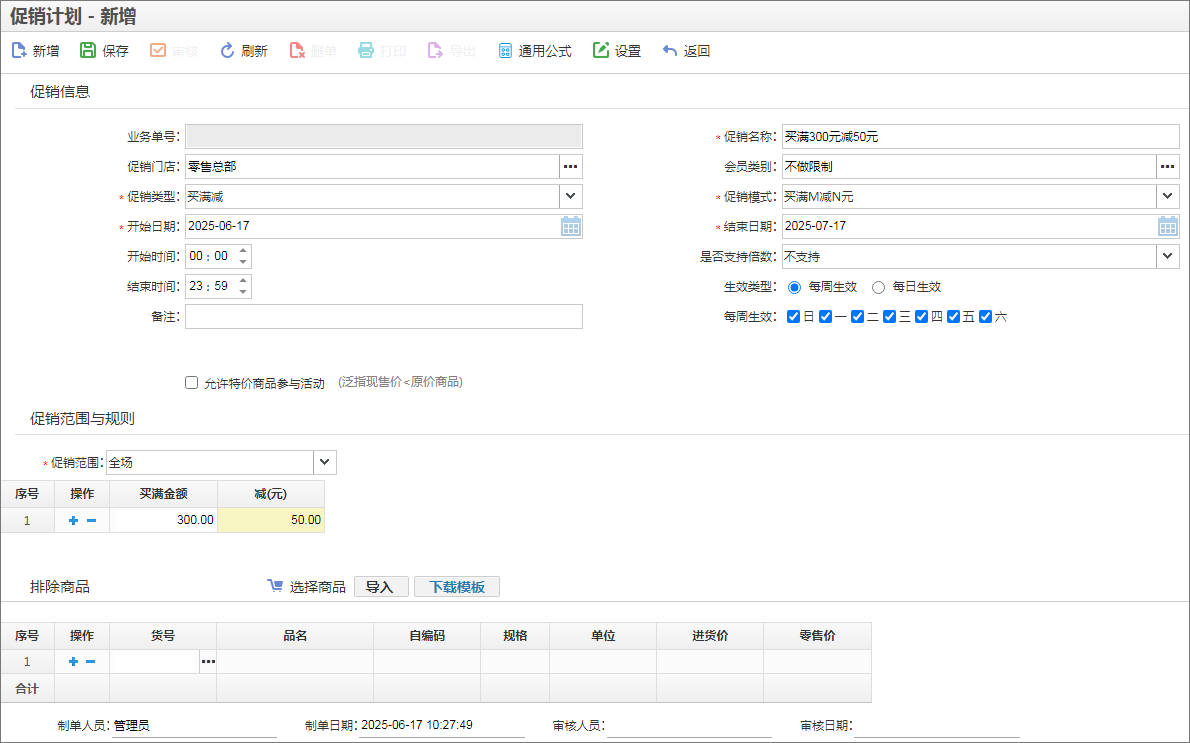
Task: Uncheck the 二 weekday checkbox
Action: coord(857,316)
